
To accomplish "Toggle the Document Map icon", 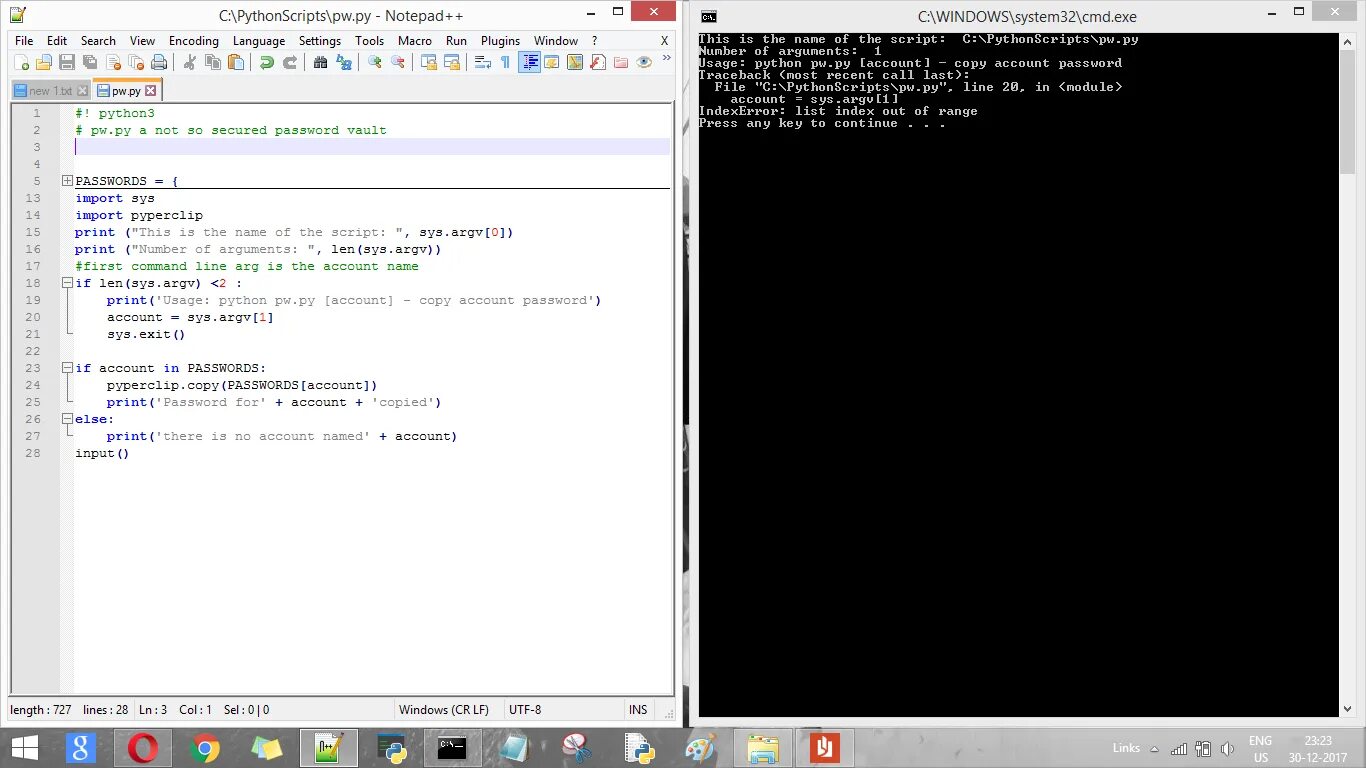I will click(575, 62).
